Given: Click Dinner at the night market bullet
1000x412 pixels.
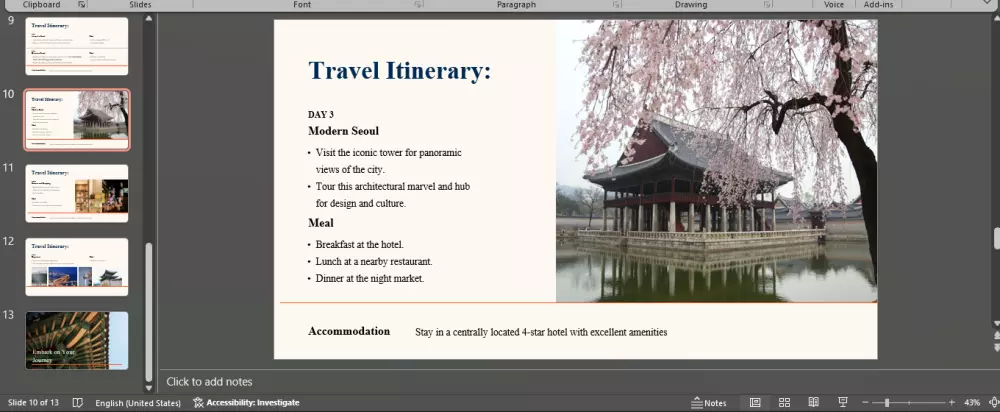Looking at the screenshot, I should tap(370, 279).
